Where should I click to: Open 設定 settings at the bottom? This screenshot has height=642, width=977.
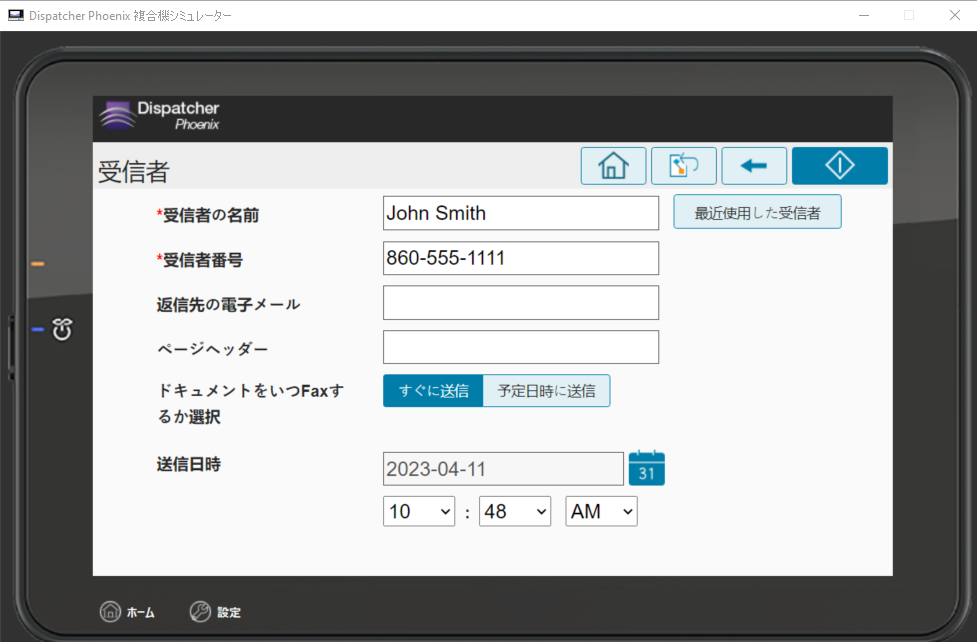click(x=216, y=612)
